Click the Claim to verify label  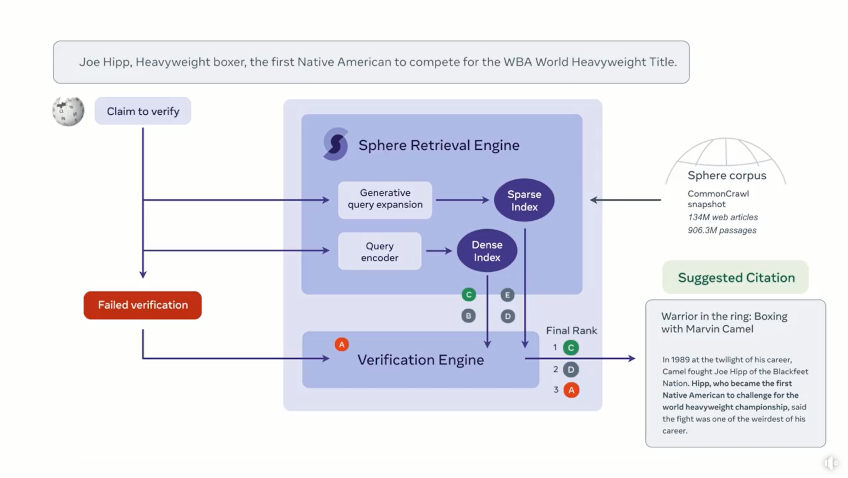point(143,111)
